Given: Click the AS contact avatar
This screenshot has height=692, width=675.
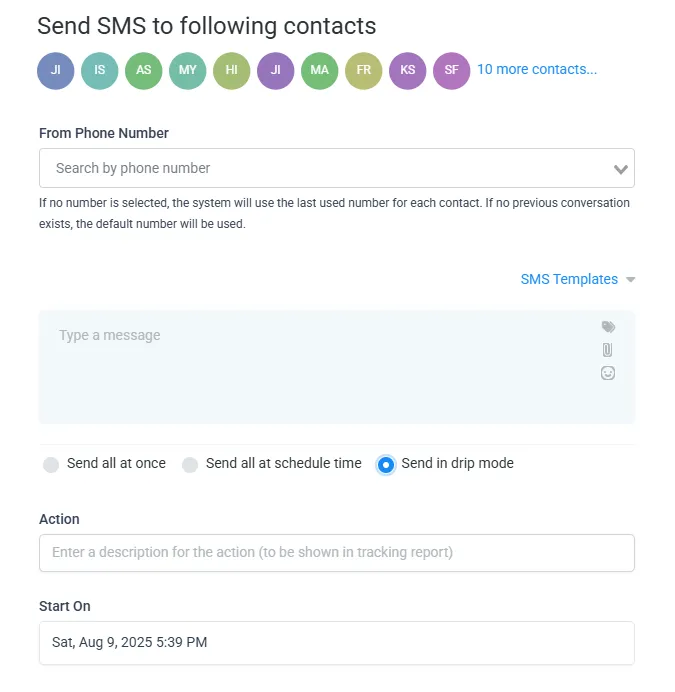Looking at the screenshot, I should (x=144, y=71).
